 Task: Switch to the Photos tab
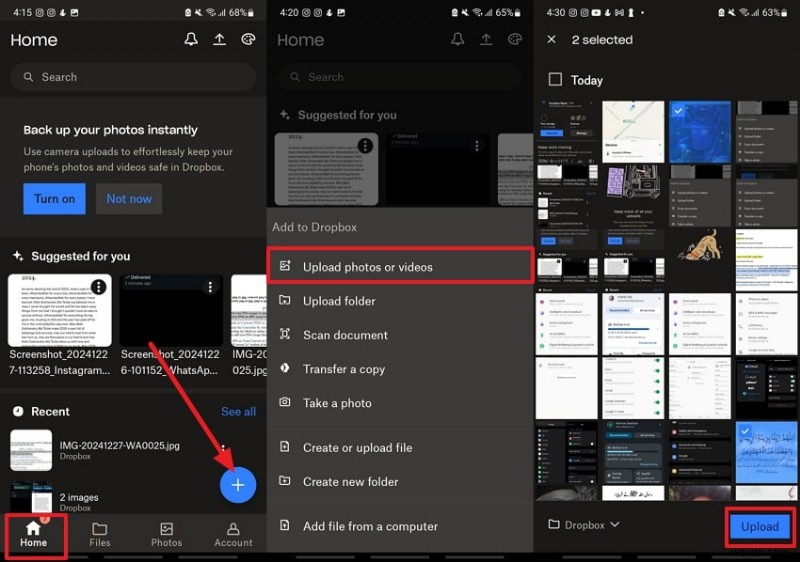point(166,534)
